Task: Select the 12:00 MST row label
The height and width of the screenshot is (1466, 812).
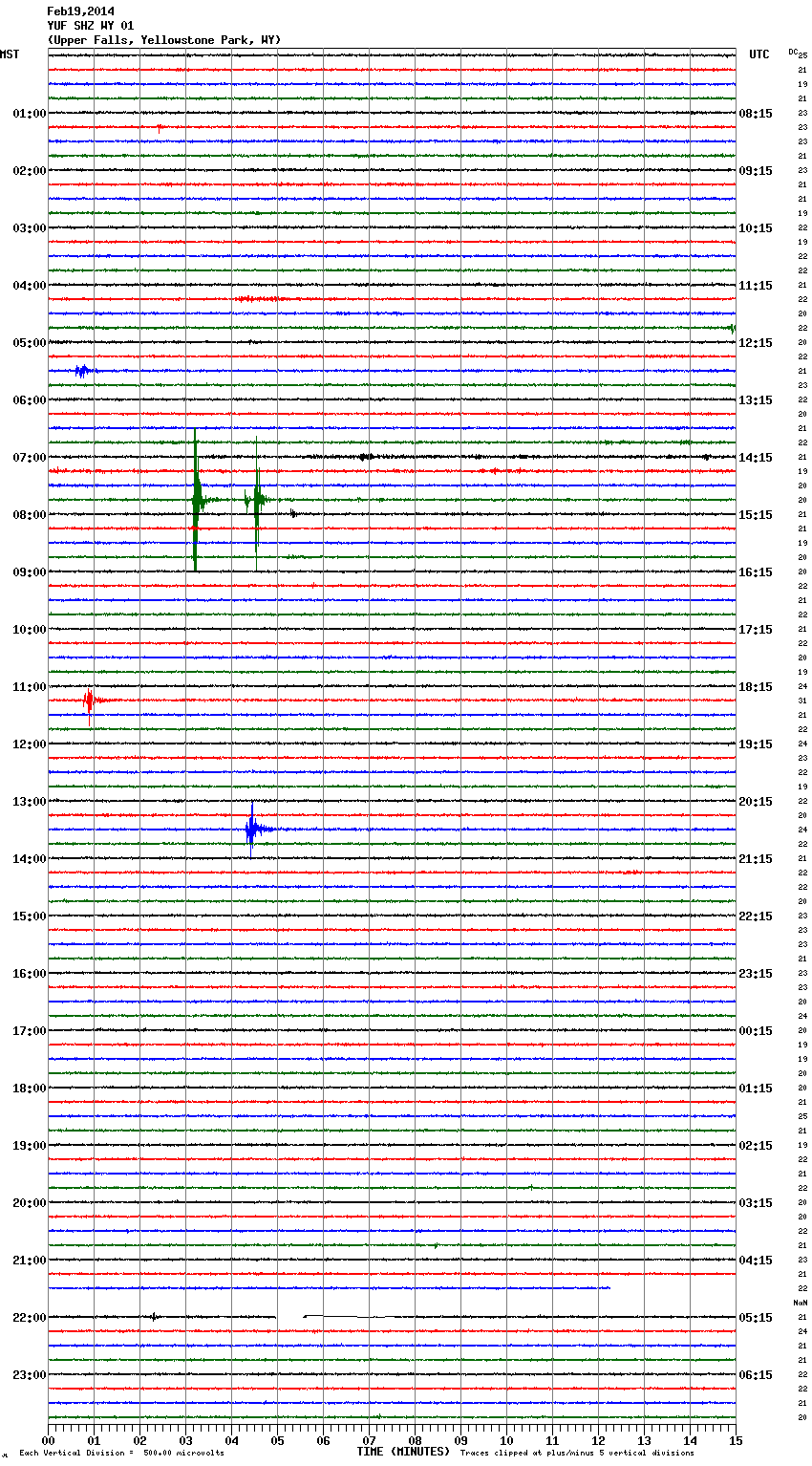Action: click(29, 744)
